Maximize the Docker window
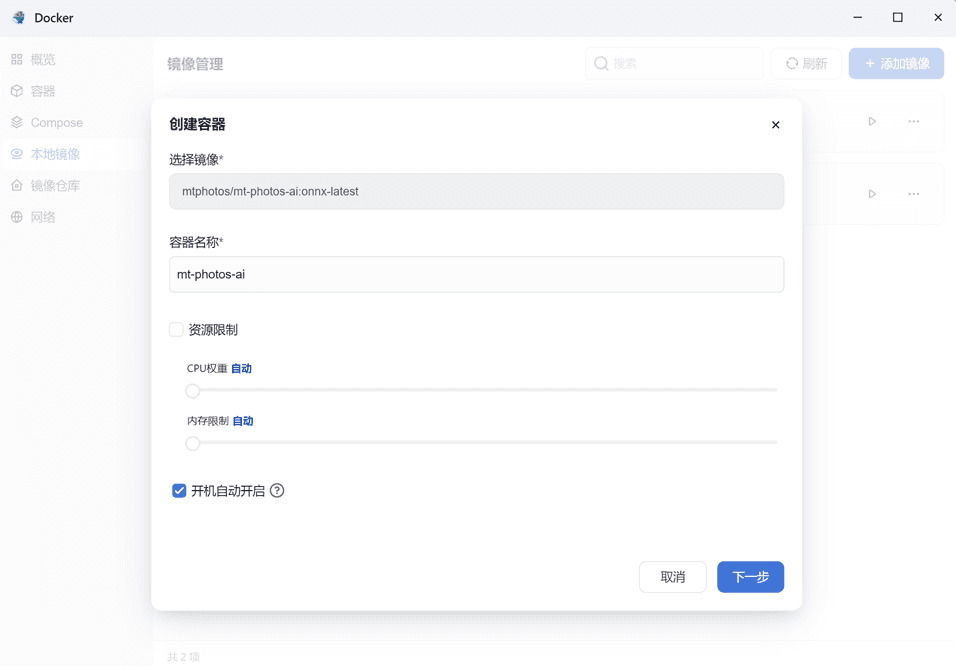 [897, 18]
